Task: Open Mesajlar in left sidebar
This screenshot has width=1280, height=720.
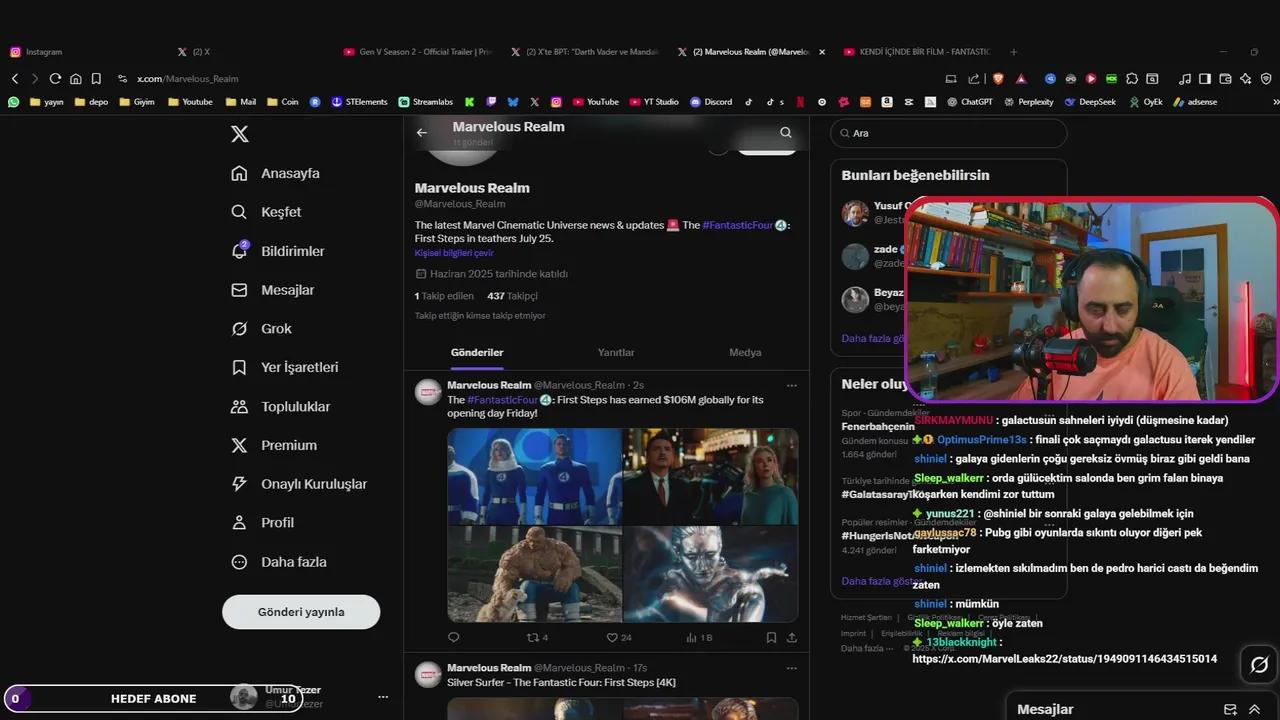Action: coord(273,290)
